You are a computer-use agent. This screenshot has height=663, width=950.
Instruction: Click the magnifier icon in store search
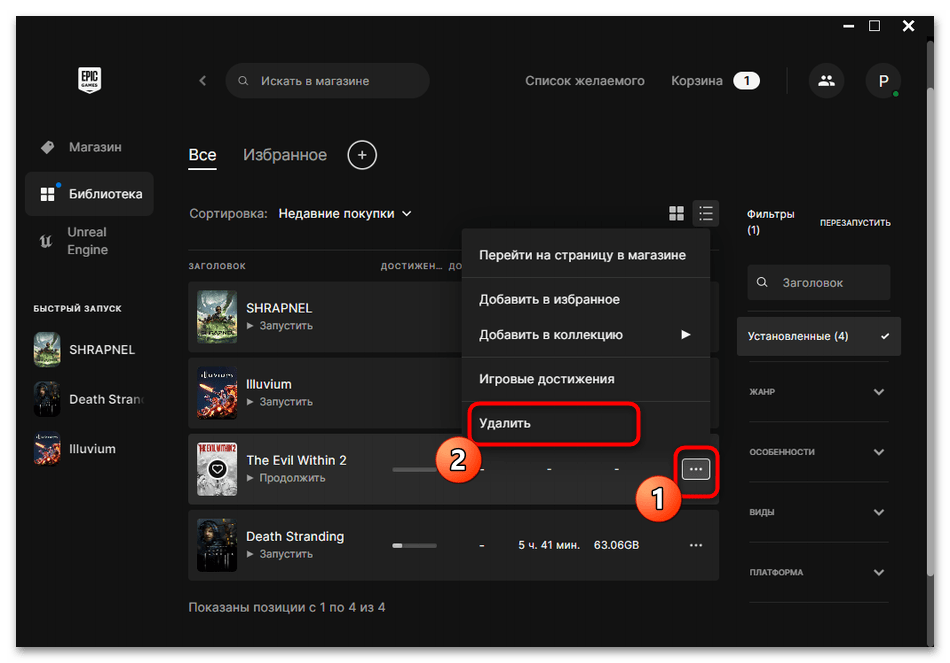click(x=243, y=81)
